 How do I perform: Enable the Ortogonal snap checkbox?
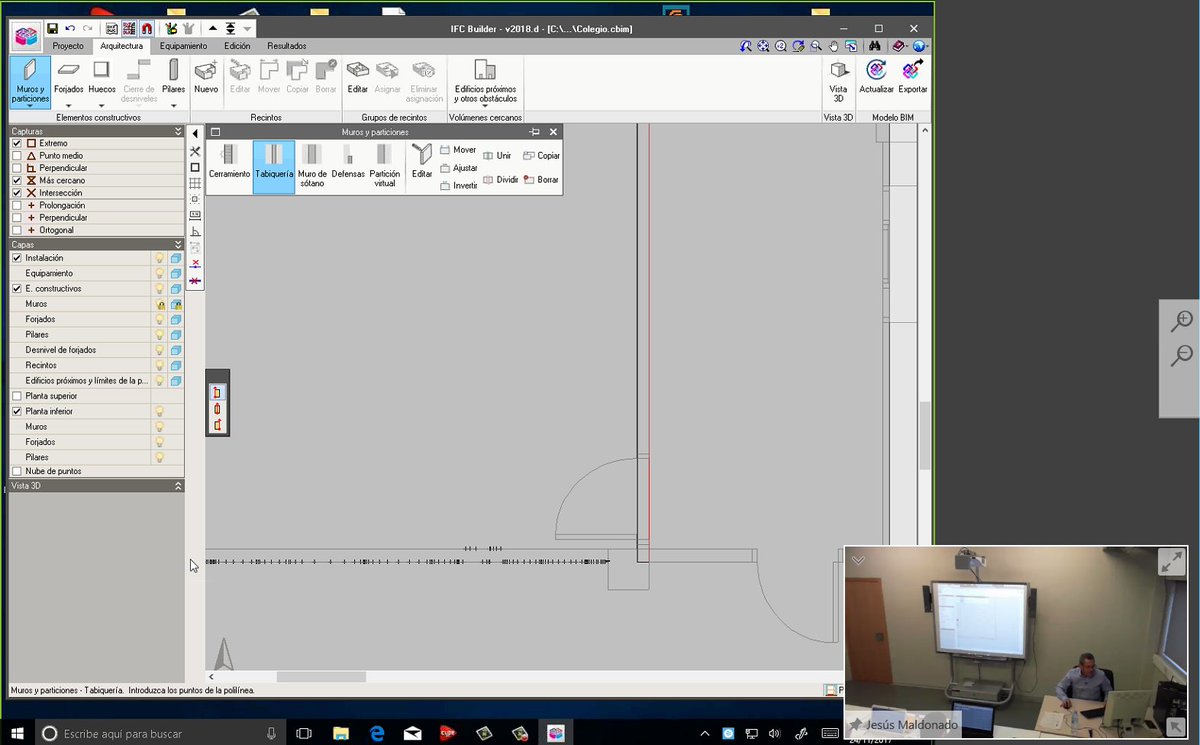pos(16,230)
